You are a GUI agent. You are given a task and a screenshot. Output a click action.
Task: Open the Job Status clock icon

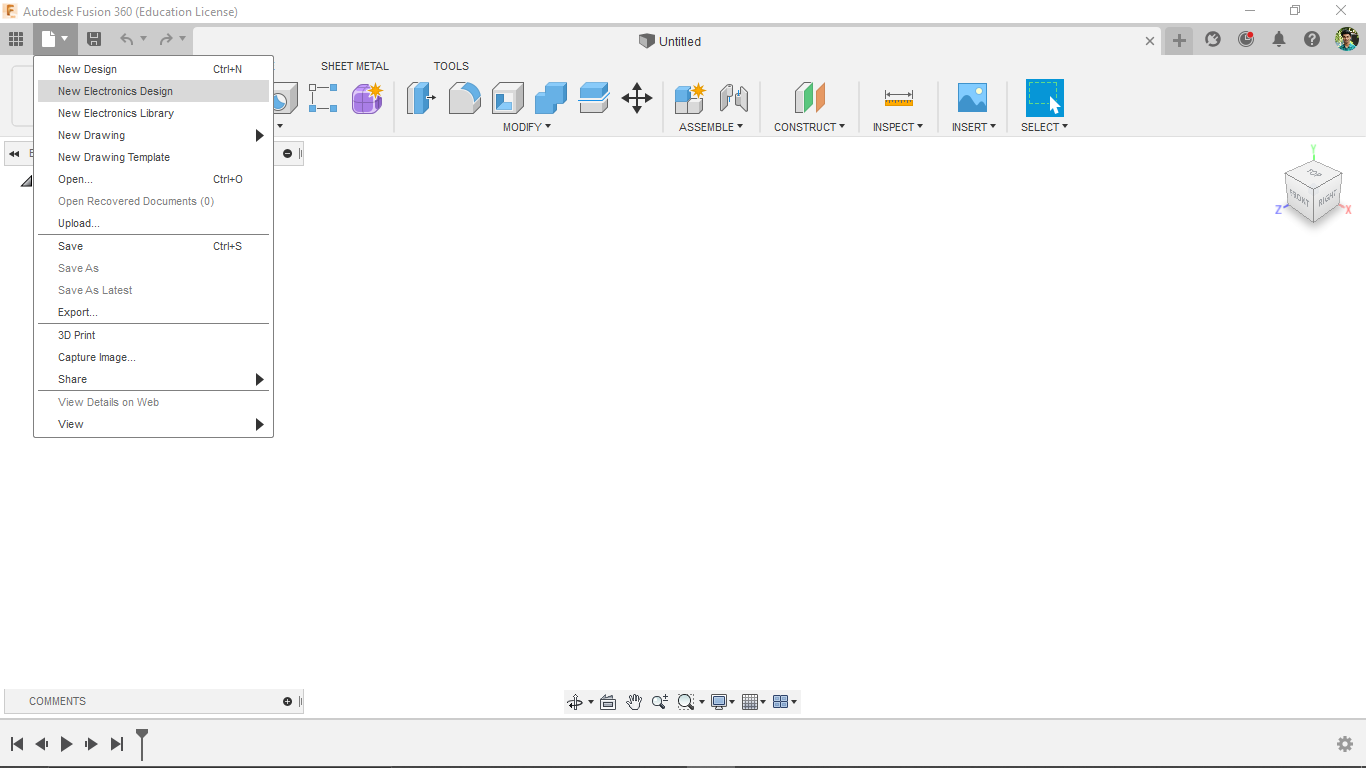(1246, 40)
